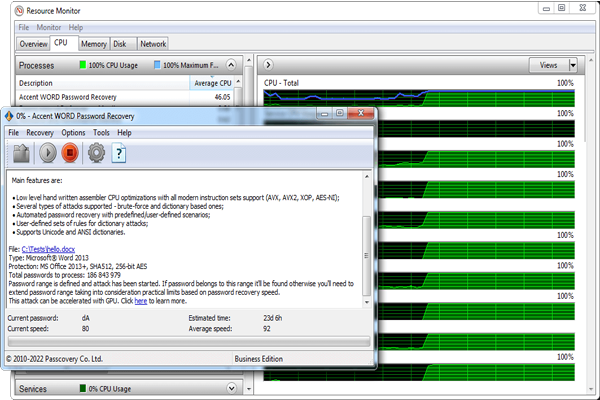Click the password recovery progress bar
This screenshot has height=400, width=600.
pos(189,341)
